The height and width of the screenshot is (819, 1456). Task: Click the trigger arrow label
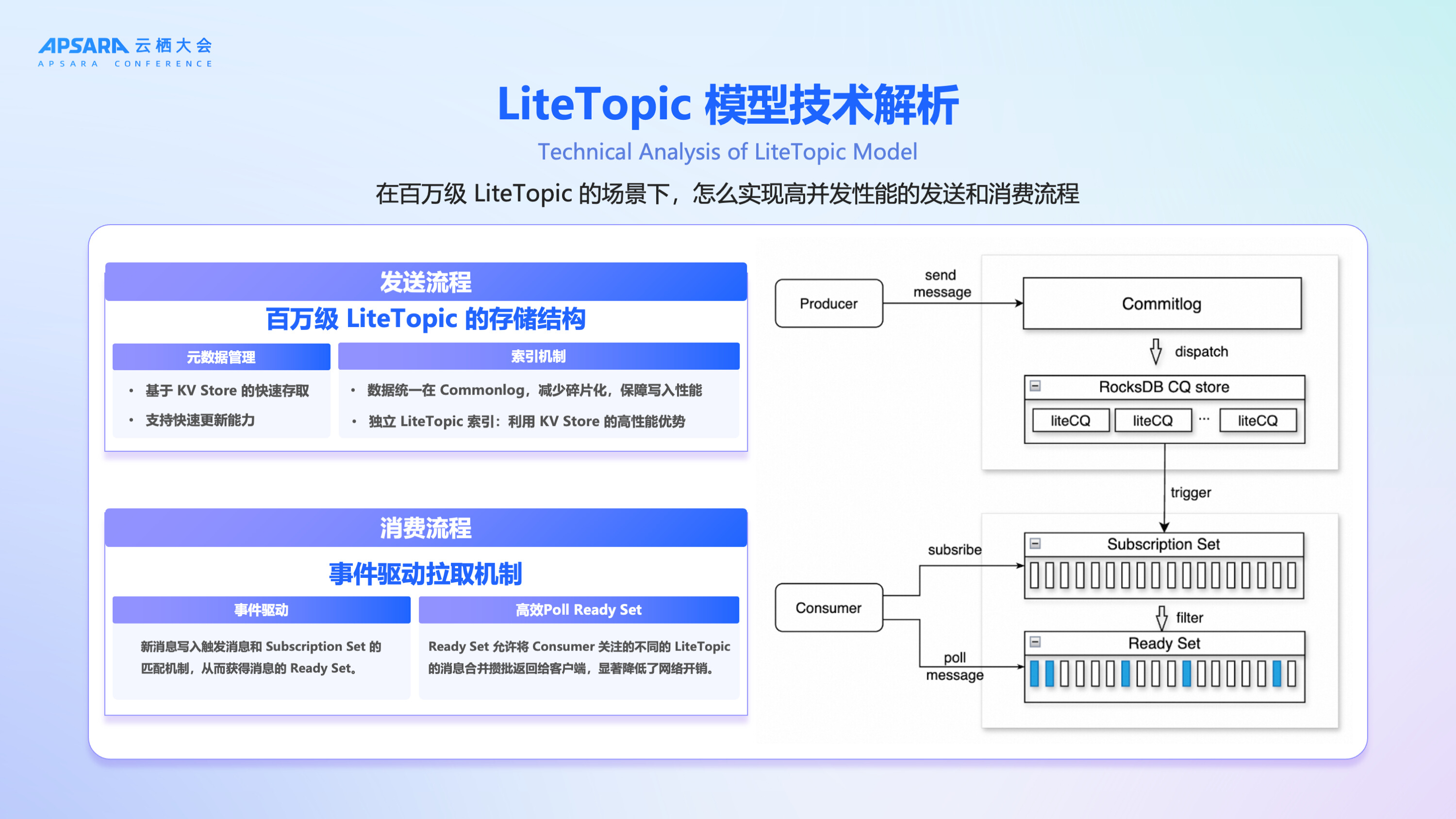1191,492
